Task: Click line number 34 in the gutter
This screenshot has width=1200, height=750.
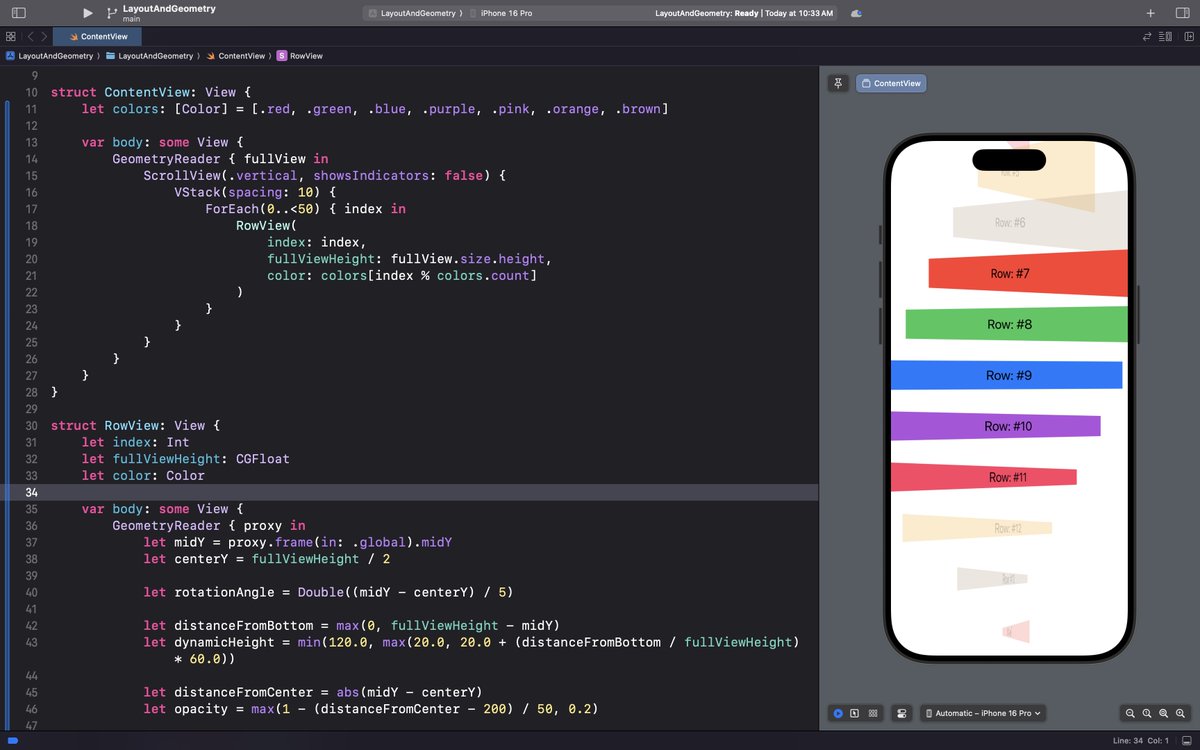Action: (31, 492)
